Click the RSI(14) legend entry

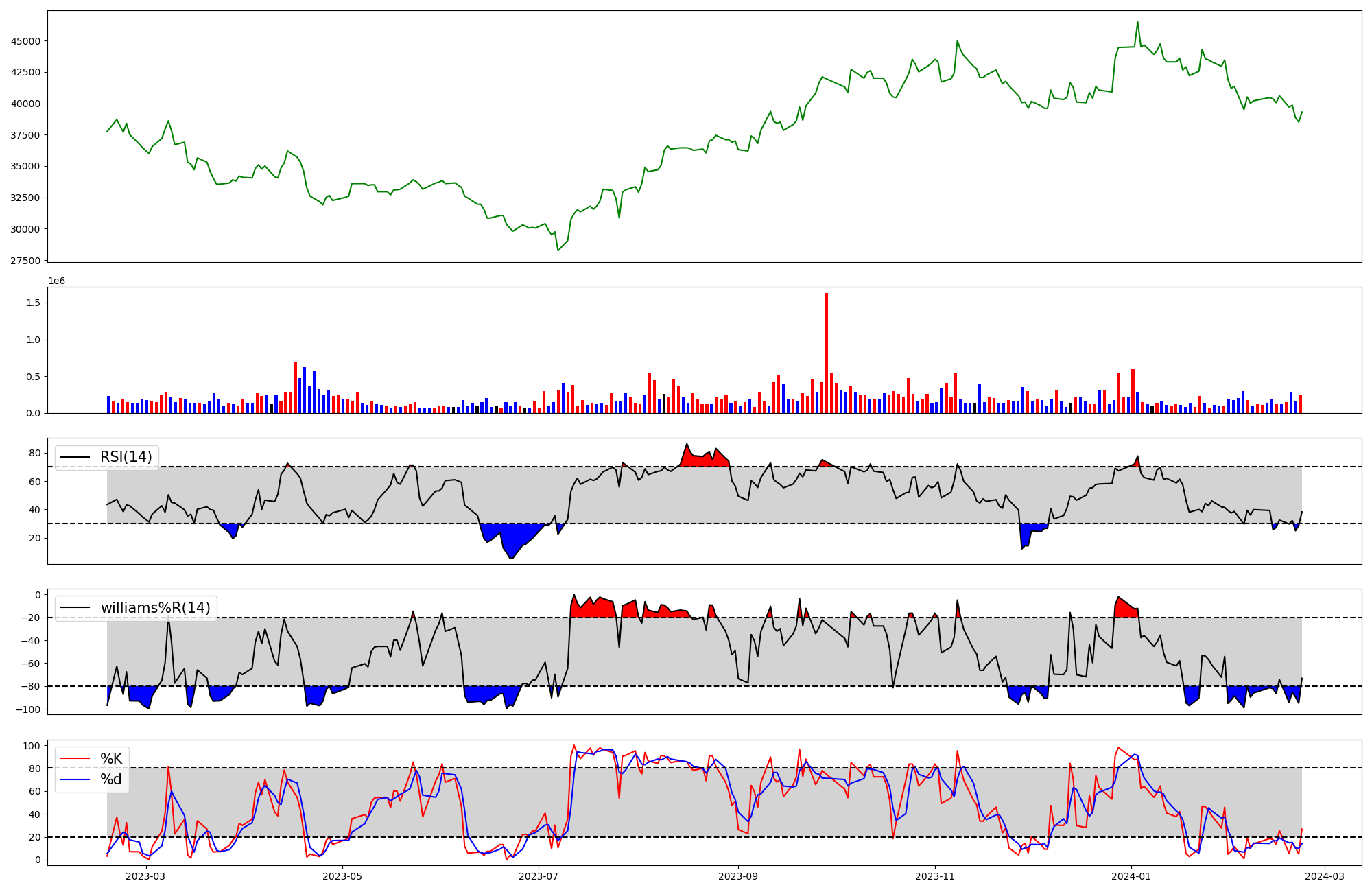click(x=126, y=457)
